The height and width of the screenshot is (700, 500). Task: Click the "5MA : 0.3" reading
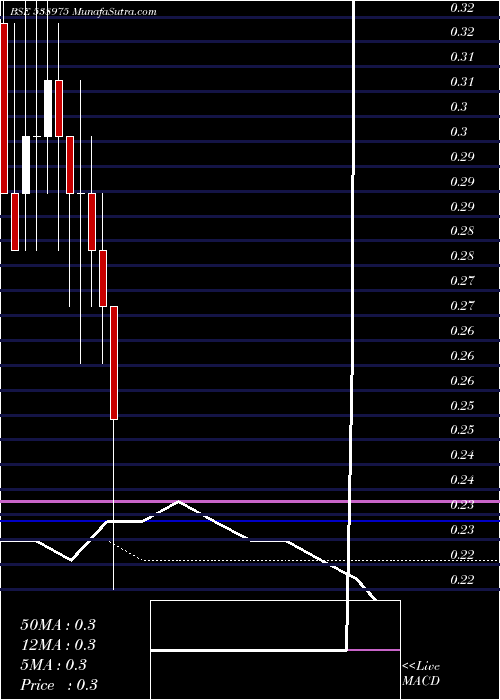54,665
